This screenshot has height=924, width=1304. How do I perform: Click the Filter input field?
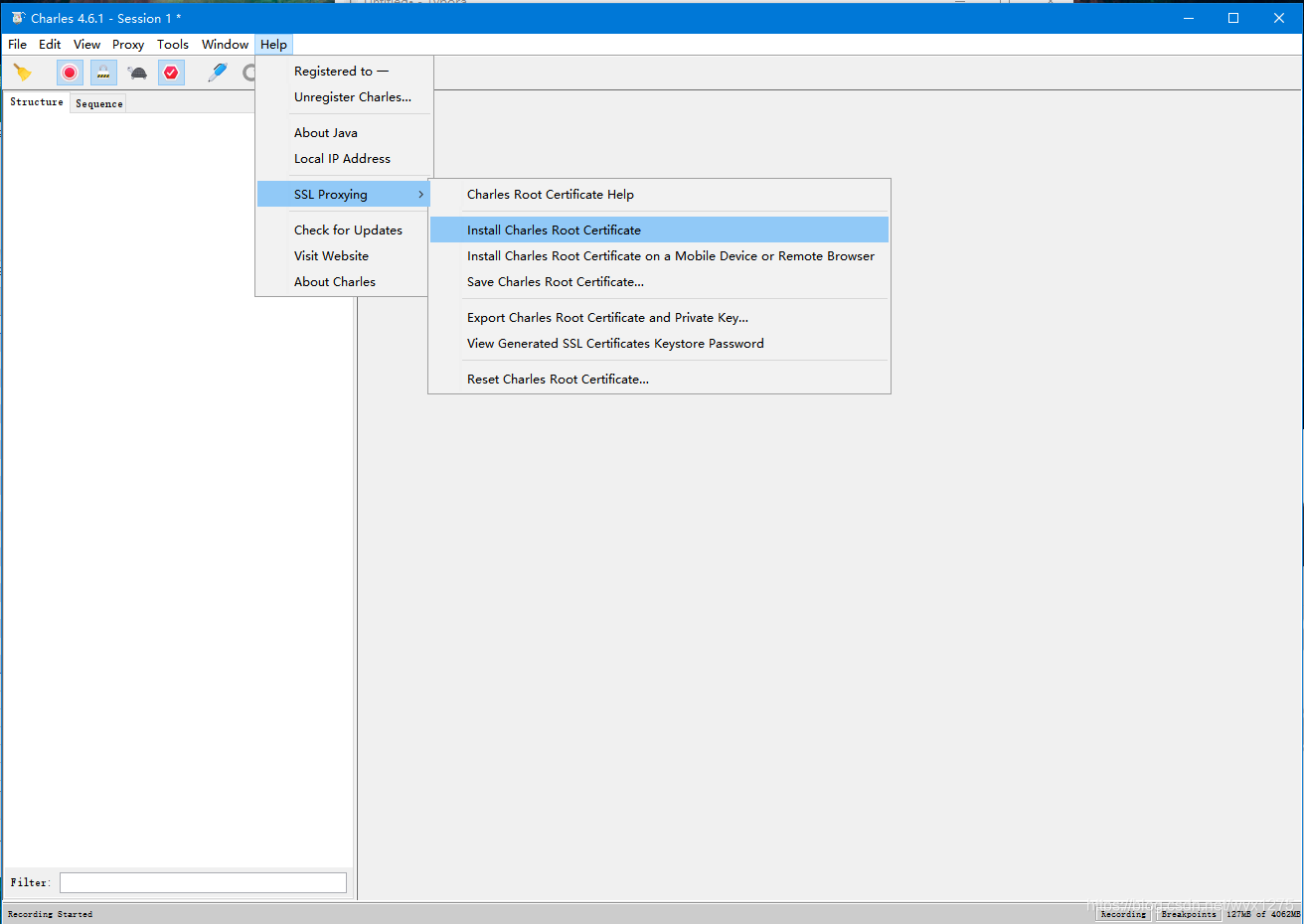point(203,882)
